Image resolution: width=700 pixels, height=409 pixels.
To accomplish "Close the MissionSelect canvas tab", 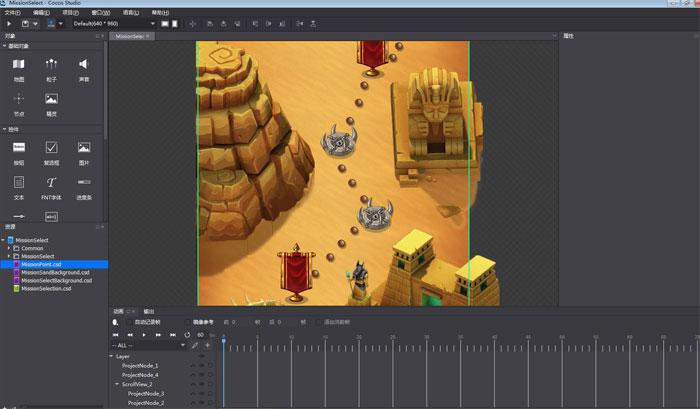I will 148,37.
